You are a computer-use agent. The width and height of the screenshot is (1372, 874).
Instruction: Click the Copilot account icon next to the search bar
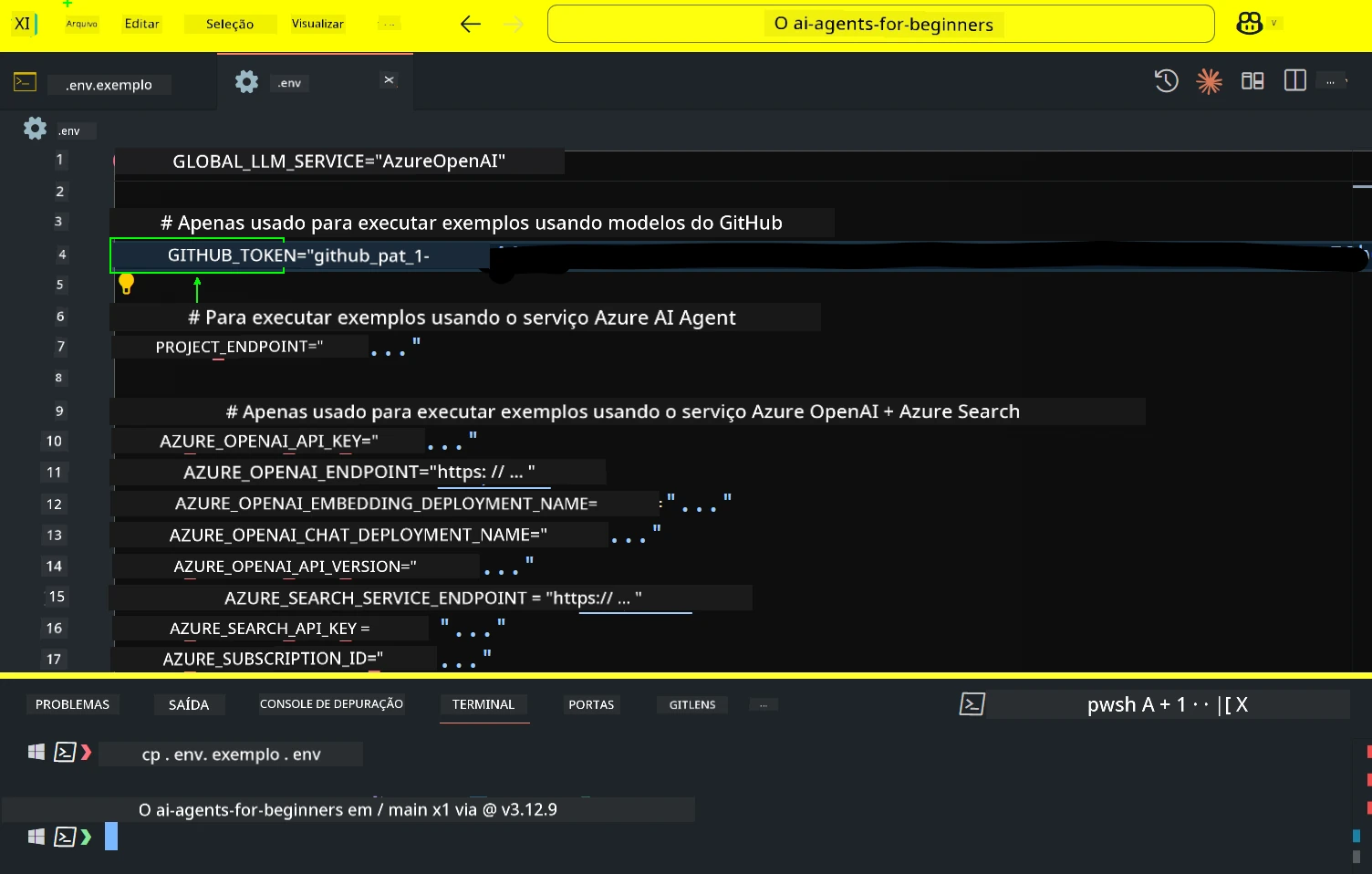[1248, 24]
